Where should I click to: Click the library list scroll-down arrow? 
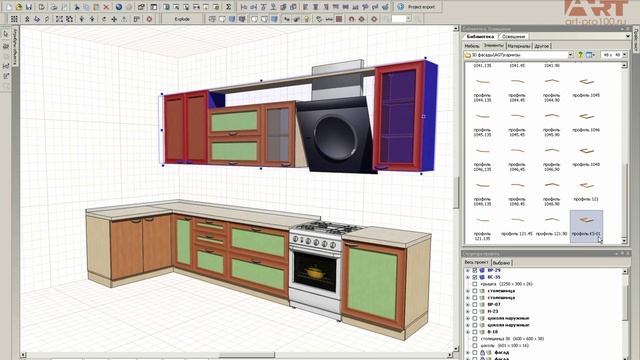[624, 241]
